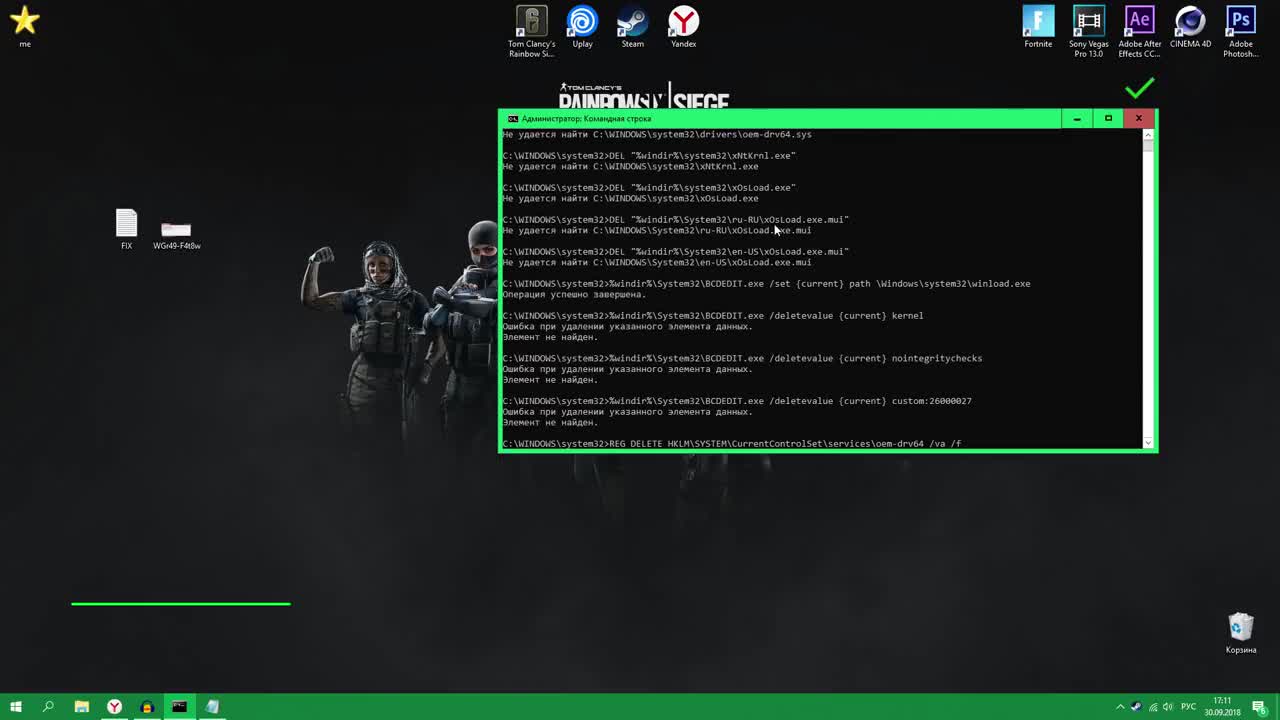Click 'Не удается найти' line for en-US\xOsLoad.exe.mui

pyautogui.click(x=657, y=262)
